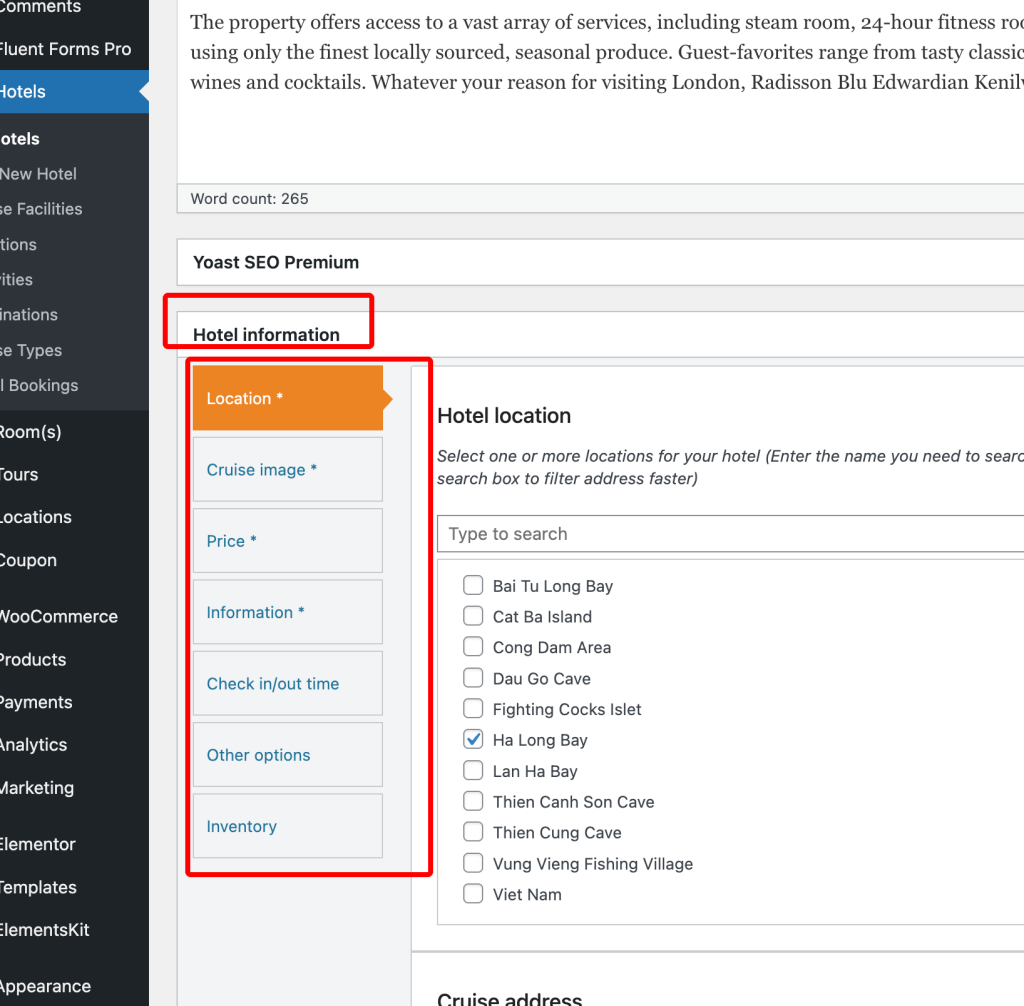1024x1006 pixels.
Task: Open the Coupon menu item
Action: coord(28,560)
